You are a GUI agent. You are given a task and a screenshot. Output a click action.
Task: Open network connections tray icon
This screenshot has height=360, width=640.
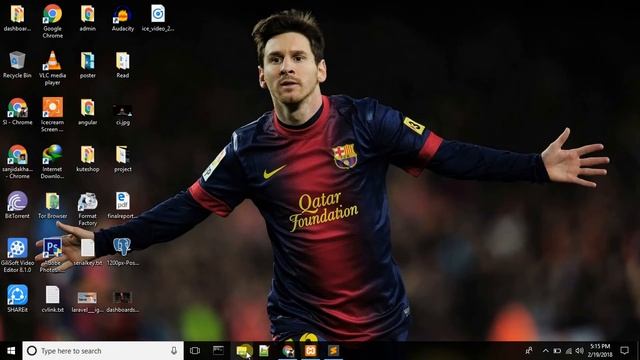(569, 351)
